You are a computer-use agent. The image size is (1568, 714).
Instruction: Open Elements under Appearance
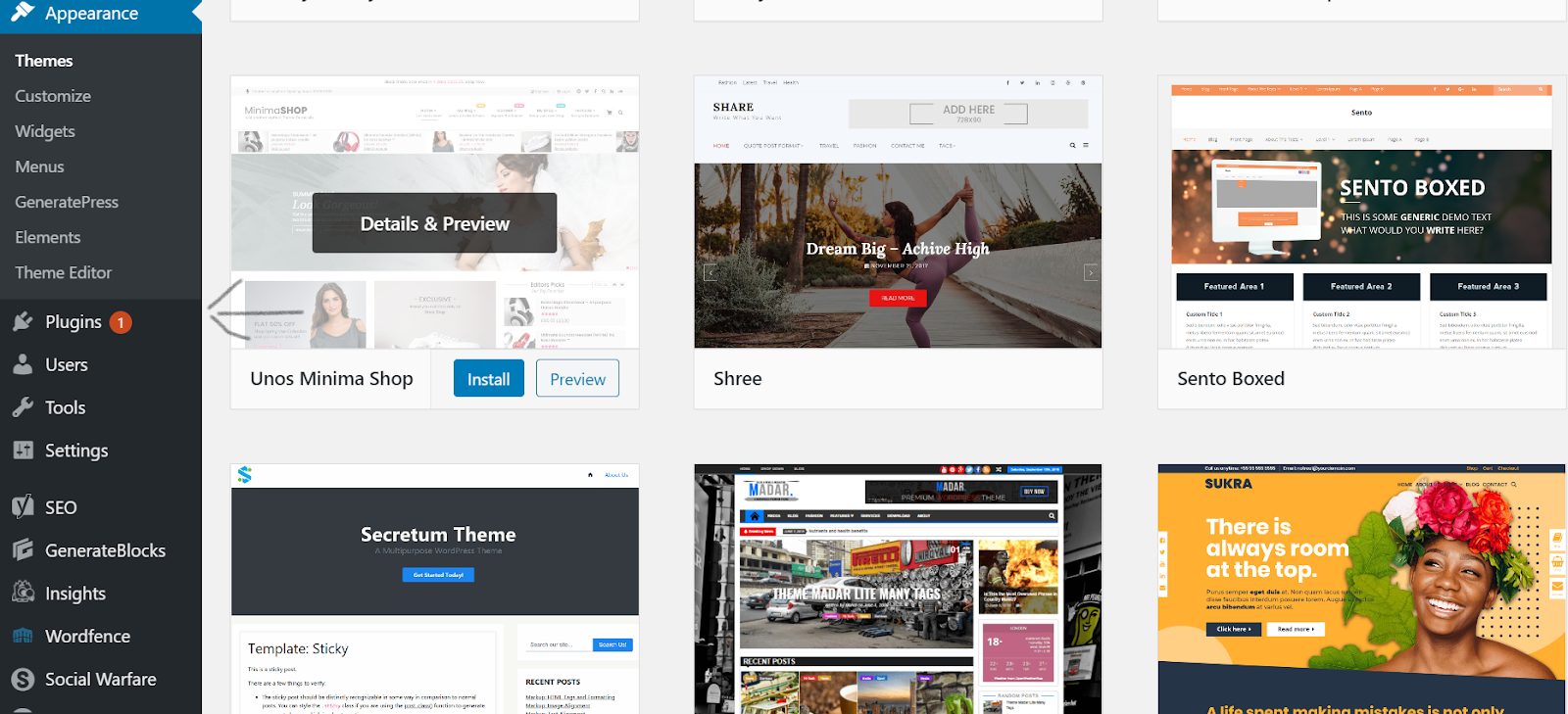tap(48, 237)
